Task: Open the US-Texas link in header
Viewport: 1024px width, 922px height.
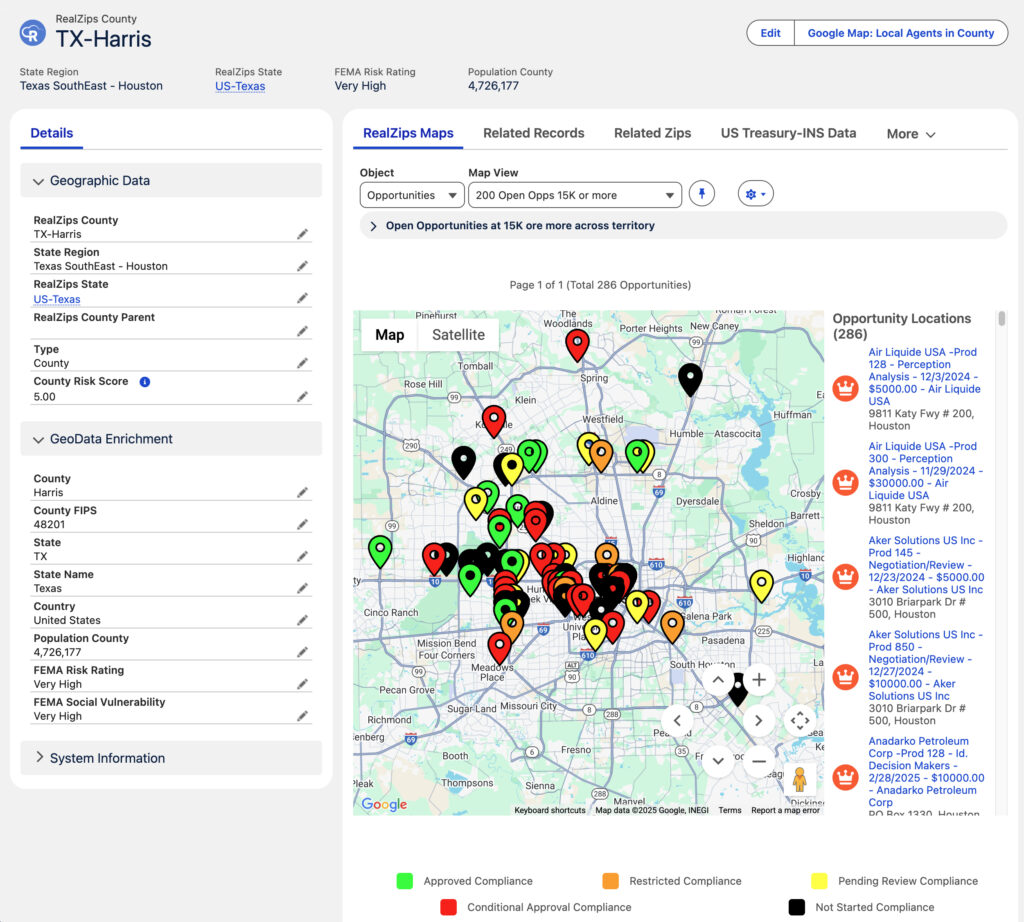Action: click(240, 86)
